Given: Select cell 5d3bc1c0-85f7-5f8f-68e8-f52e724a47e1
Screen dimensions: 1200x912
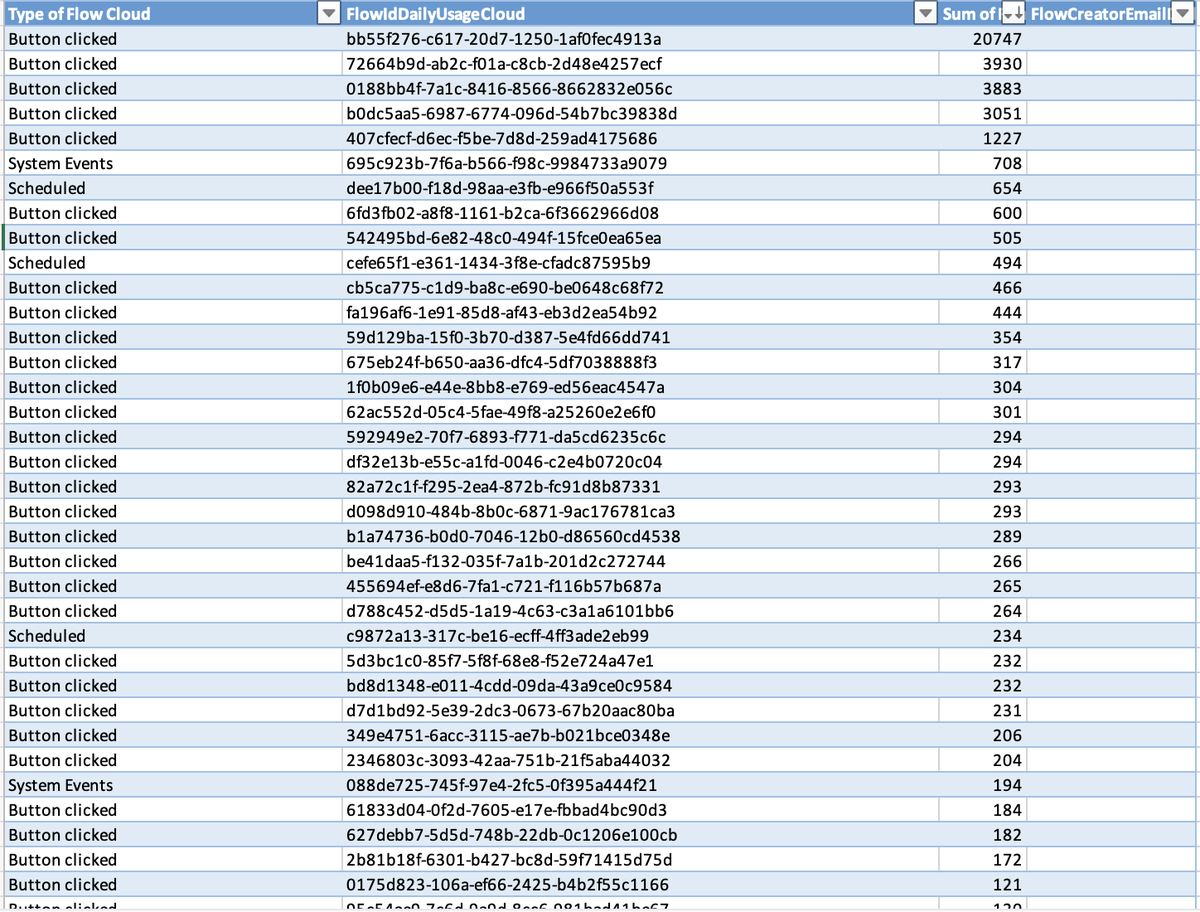Looking at the screenshot, I should [x=640, y=661].
